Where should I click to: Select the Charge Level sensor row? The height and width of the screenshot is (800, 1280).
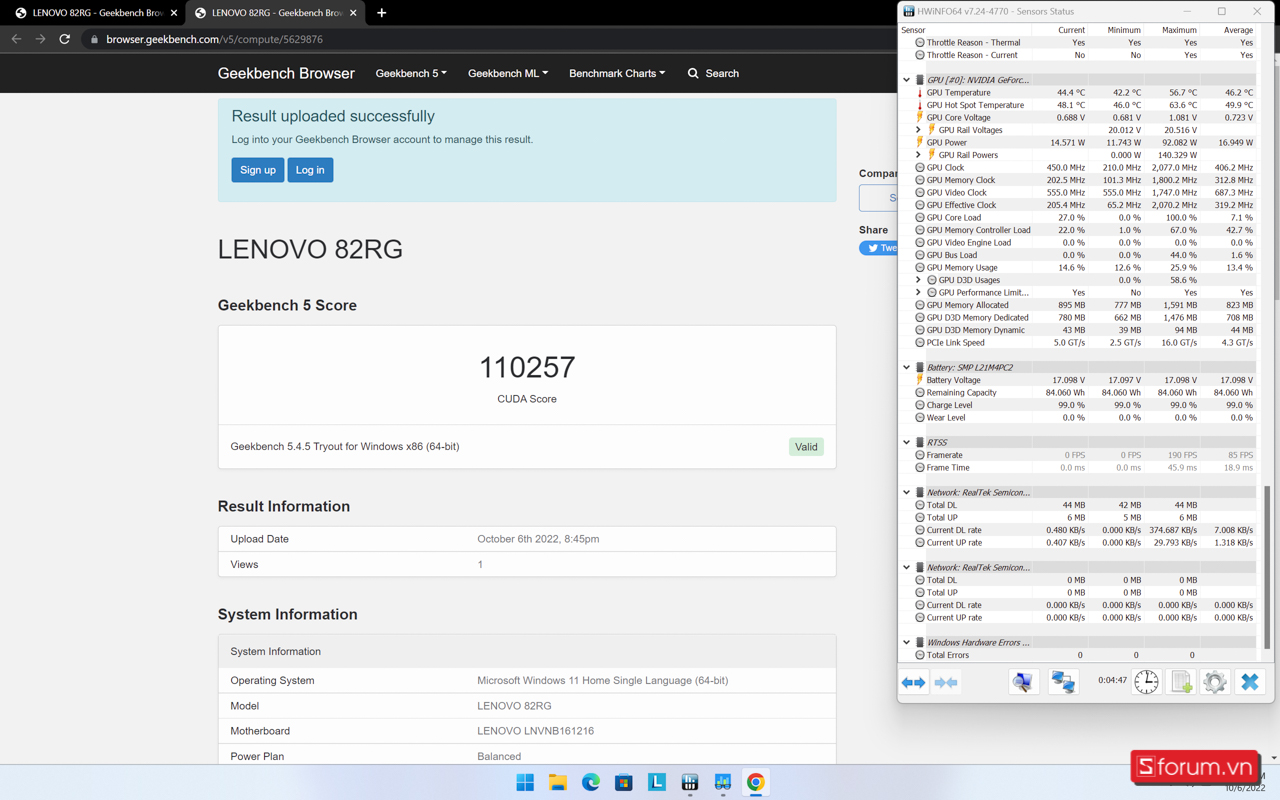[x=1084, y=405]
